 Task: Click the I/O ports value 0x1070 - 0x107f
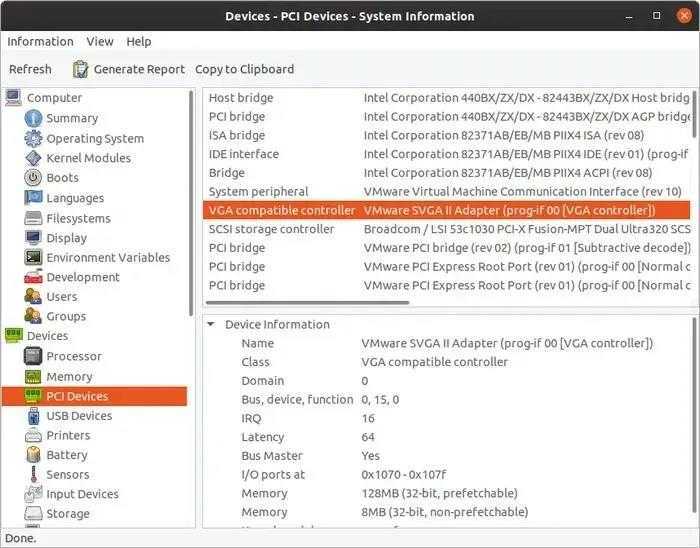tap(404, 475)
